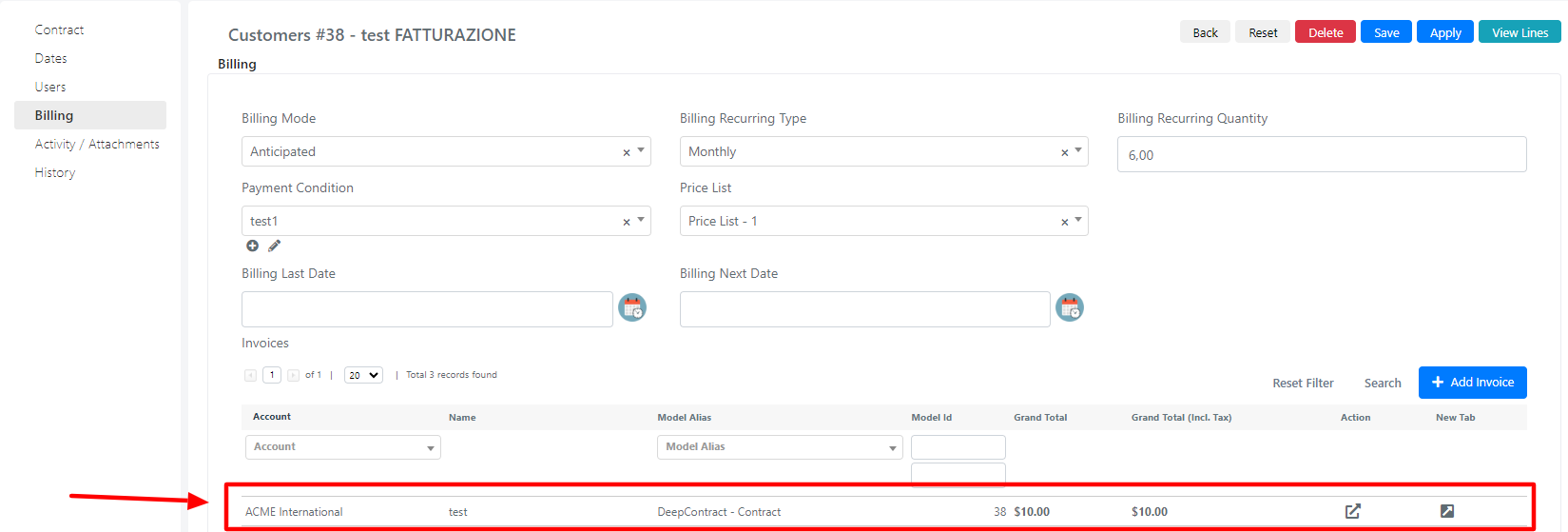
Task: Sort invoices by Grand Total column header
Action: click(x=1040, y=418)
